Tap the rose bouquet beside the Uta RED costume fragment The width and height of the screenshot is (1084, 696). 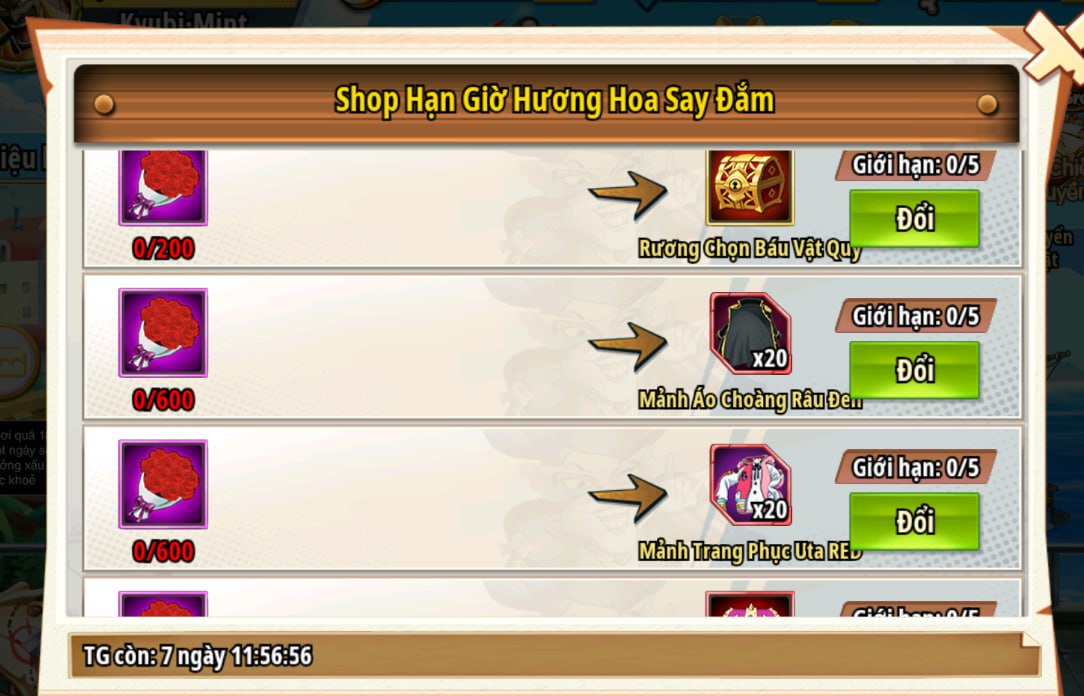pos(163,484)
